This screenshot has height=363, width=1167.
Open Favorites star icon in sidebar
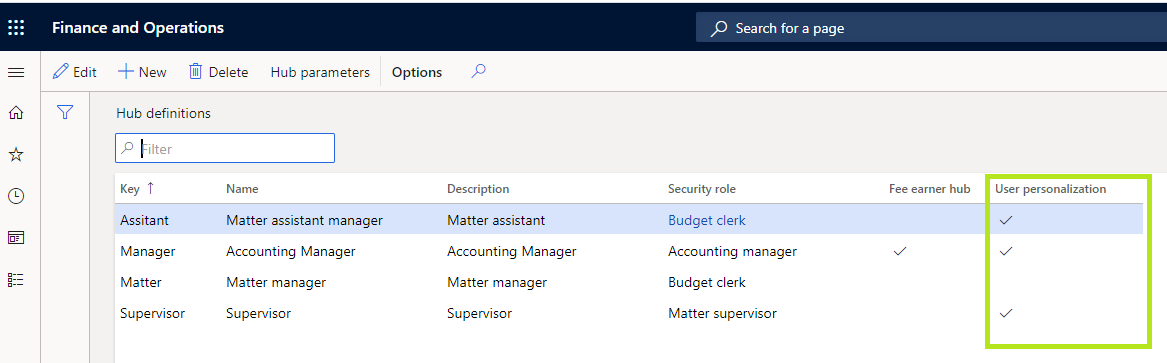coord(16,155)
